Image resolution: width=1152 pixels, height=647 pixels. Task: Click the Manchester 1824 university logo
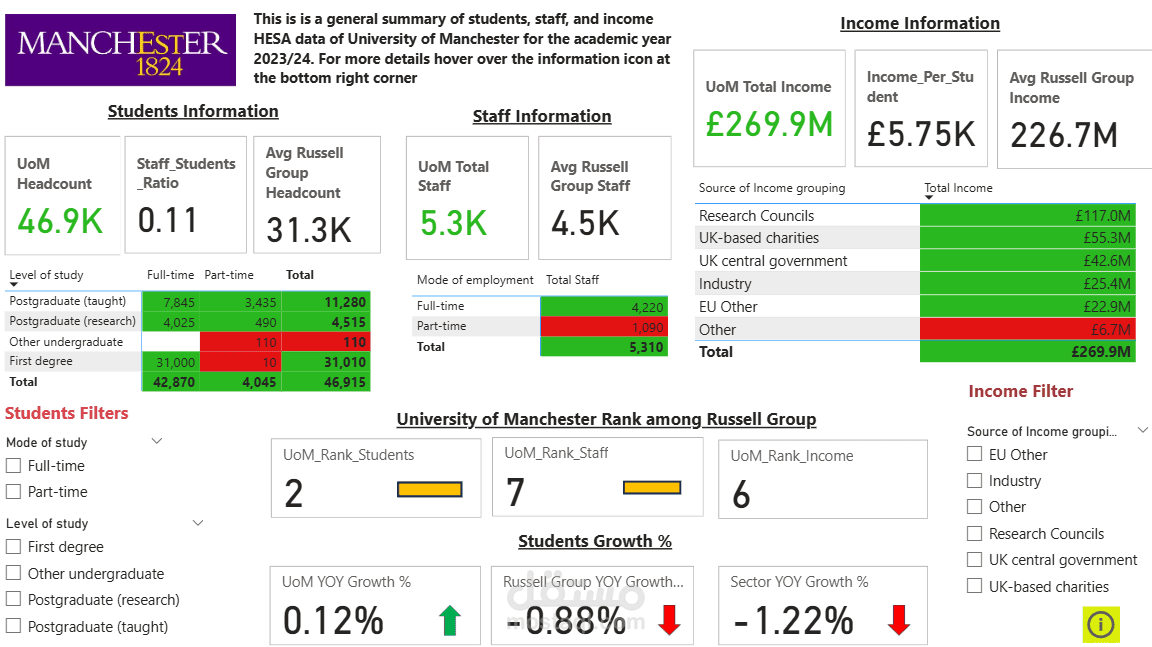[x=120, y=49]
